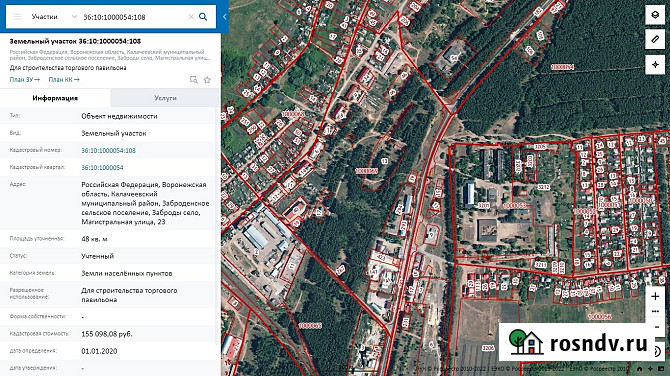Open the hamburger menu in search bar

coord(18,17)
